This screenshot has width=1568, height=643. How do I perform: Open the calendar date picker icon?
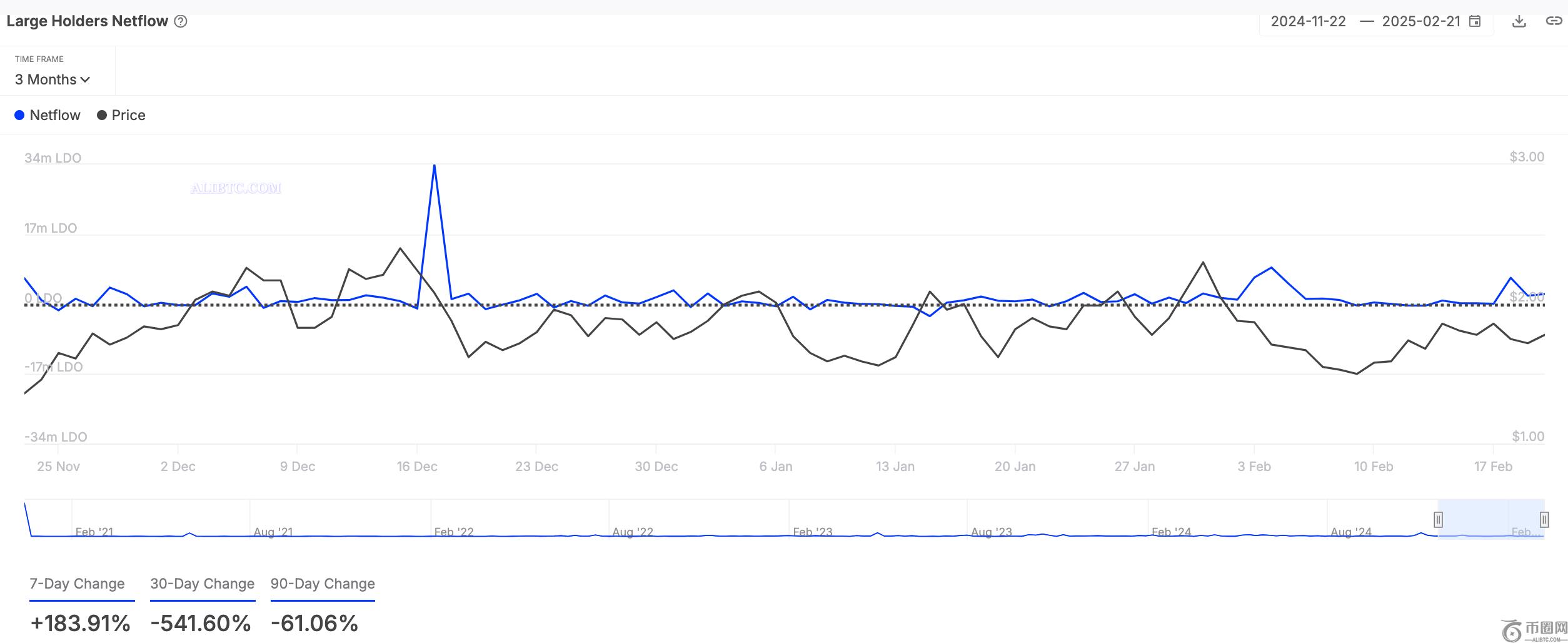tap(1475, 21)
